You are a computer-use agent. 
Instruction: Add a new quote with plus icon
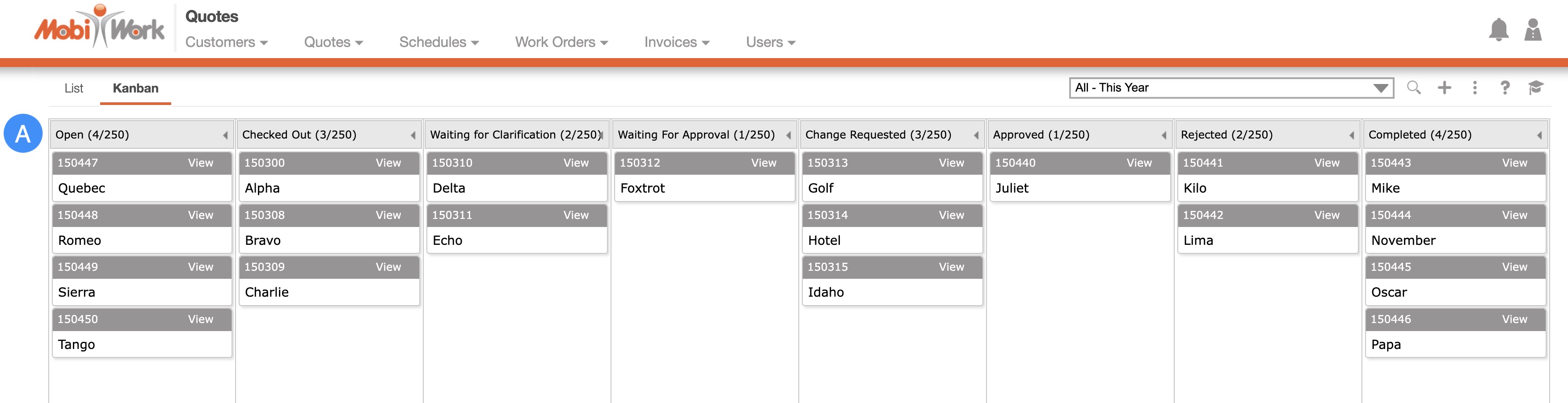click(x=1444, y=88)
